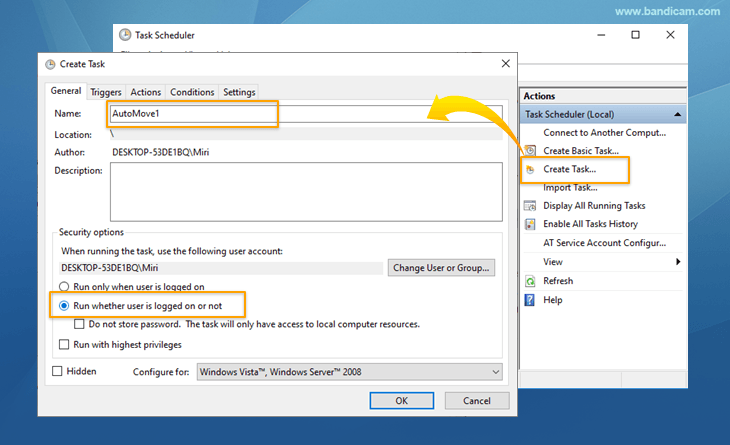Expand the View submenu arrow
This screenshot has height=445, width=730.
click(678, 262)
